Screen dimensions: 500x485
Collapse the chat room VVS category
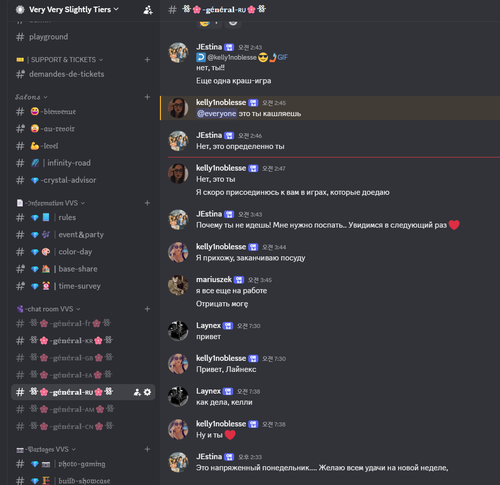(49, 309)
